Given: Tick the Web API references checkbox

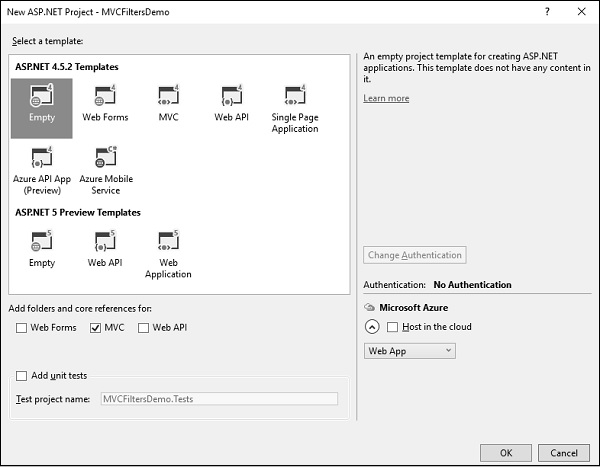Looking at the screenshot, I should [144, 328].
